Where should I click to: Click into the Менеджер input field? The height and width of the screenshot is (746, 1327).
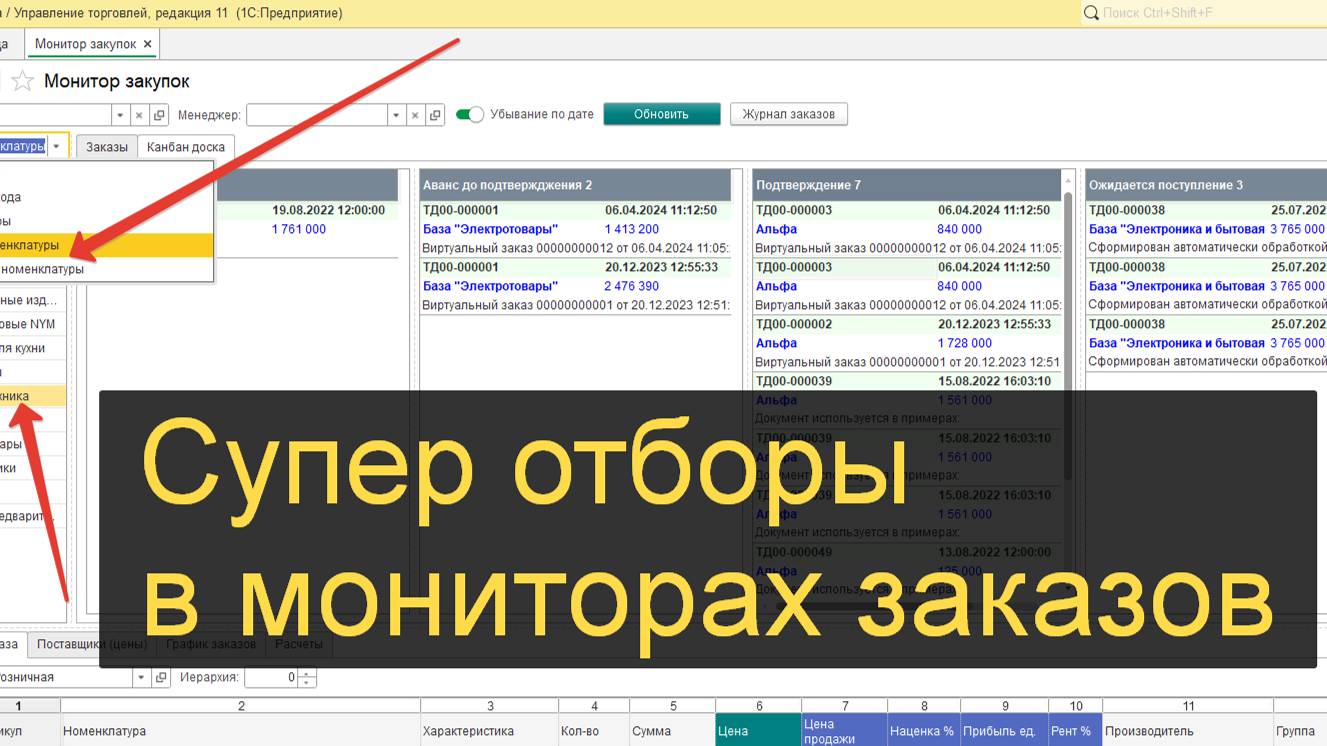[x=316, y=115]
